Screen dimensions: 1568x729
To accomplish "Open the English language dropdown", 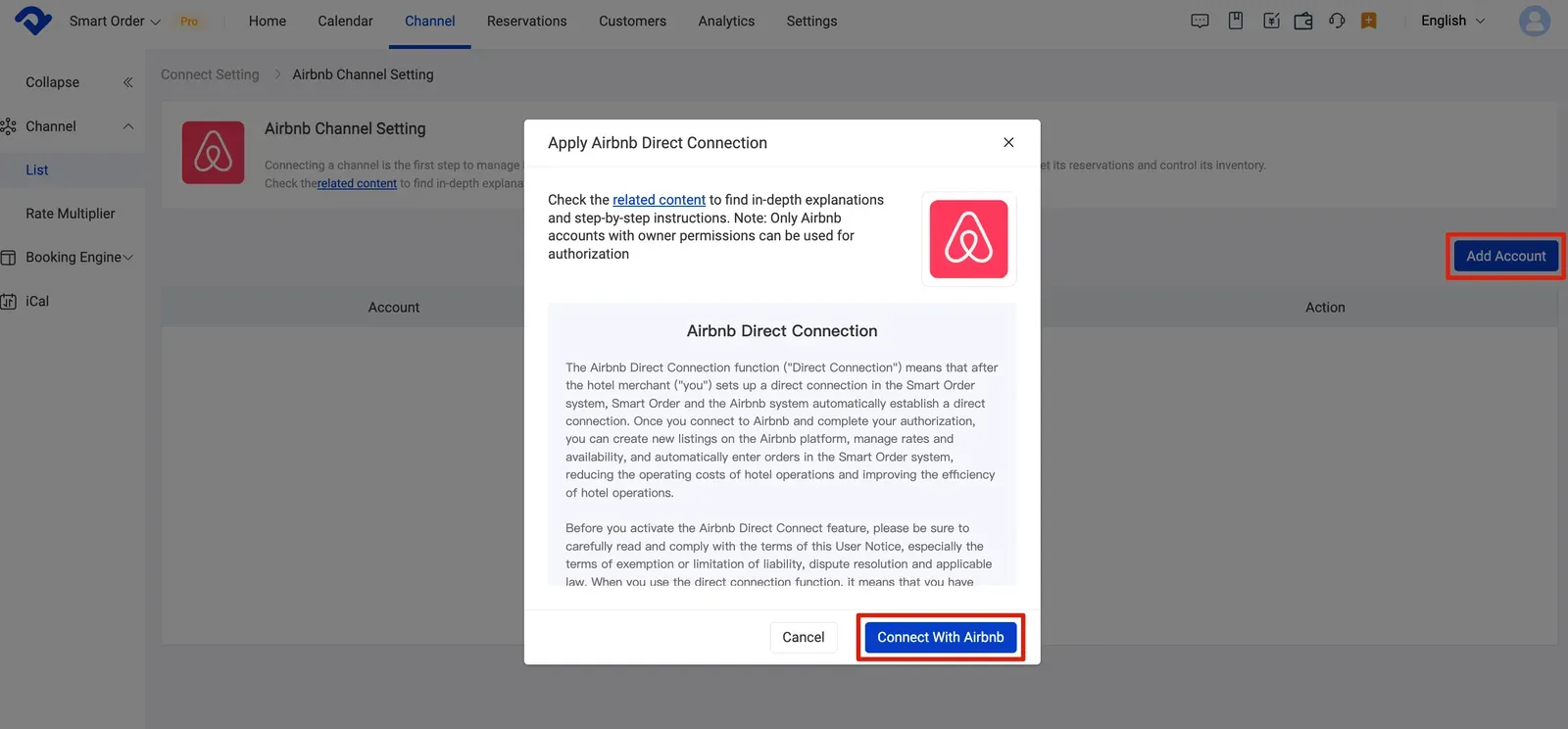I will [x=1453, y=21].
